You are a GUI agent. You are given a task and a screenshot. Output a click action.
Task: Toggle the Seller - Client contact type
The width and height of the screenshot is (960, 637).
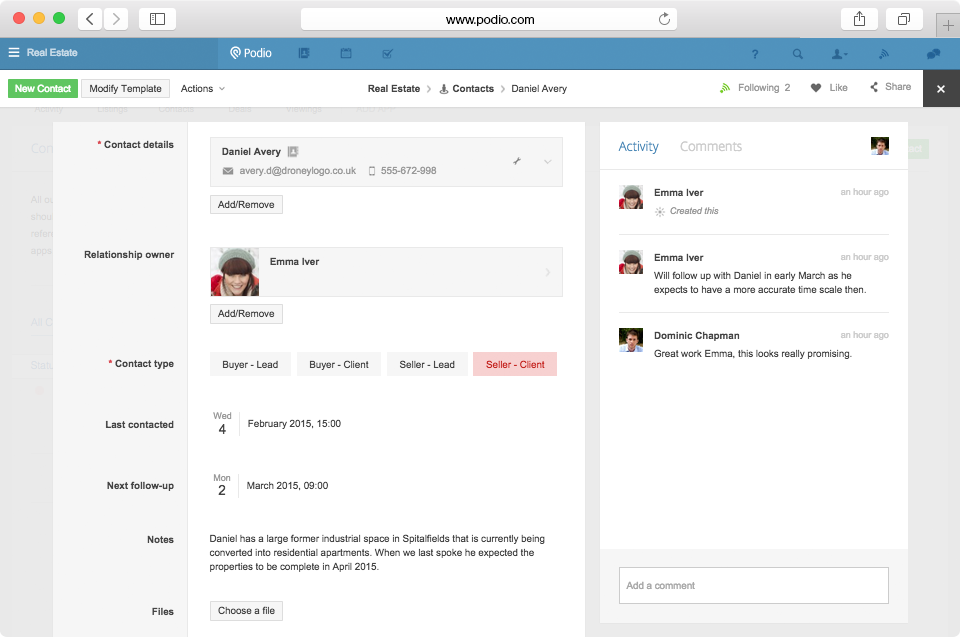coord(515,365)
